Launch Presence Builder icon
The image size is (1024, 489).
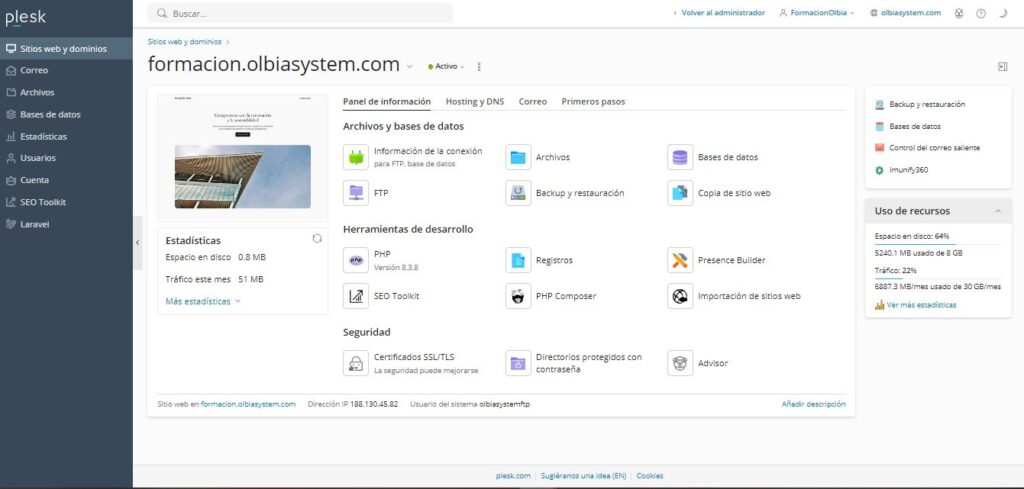tap(680, 260)
